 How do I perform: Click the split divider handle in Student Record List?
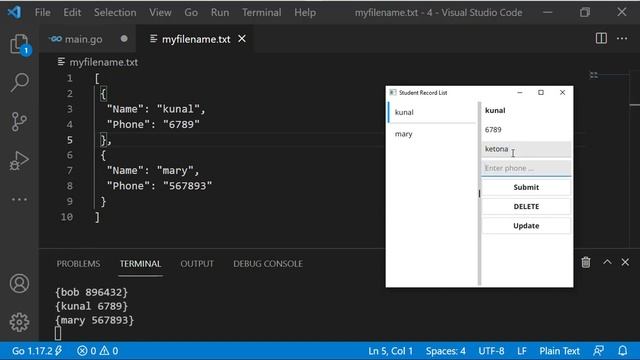click(479, 193)
